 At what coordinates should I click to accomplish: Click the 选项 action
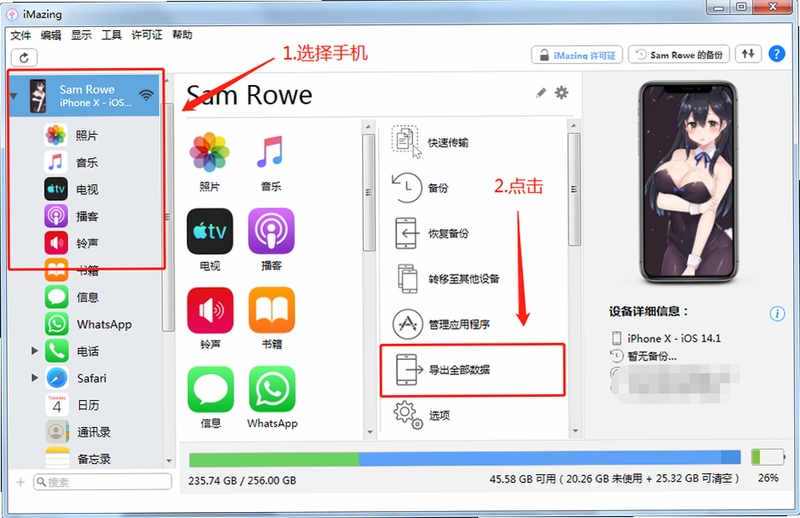click(x=421, y=414)
